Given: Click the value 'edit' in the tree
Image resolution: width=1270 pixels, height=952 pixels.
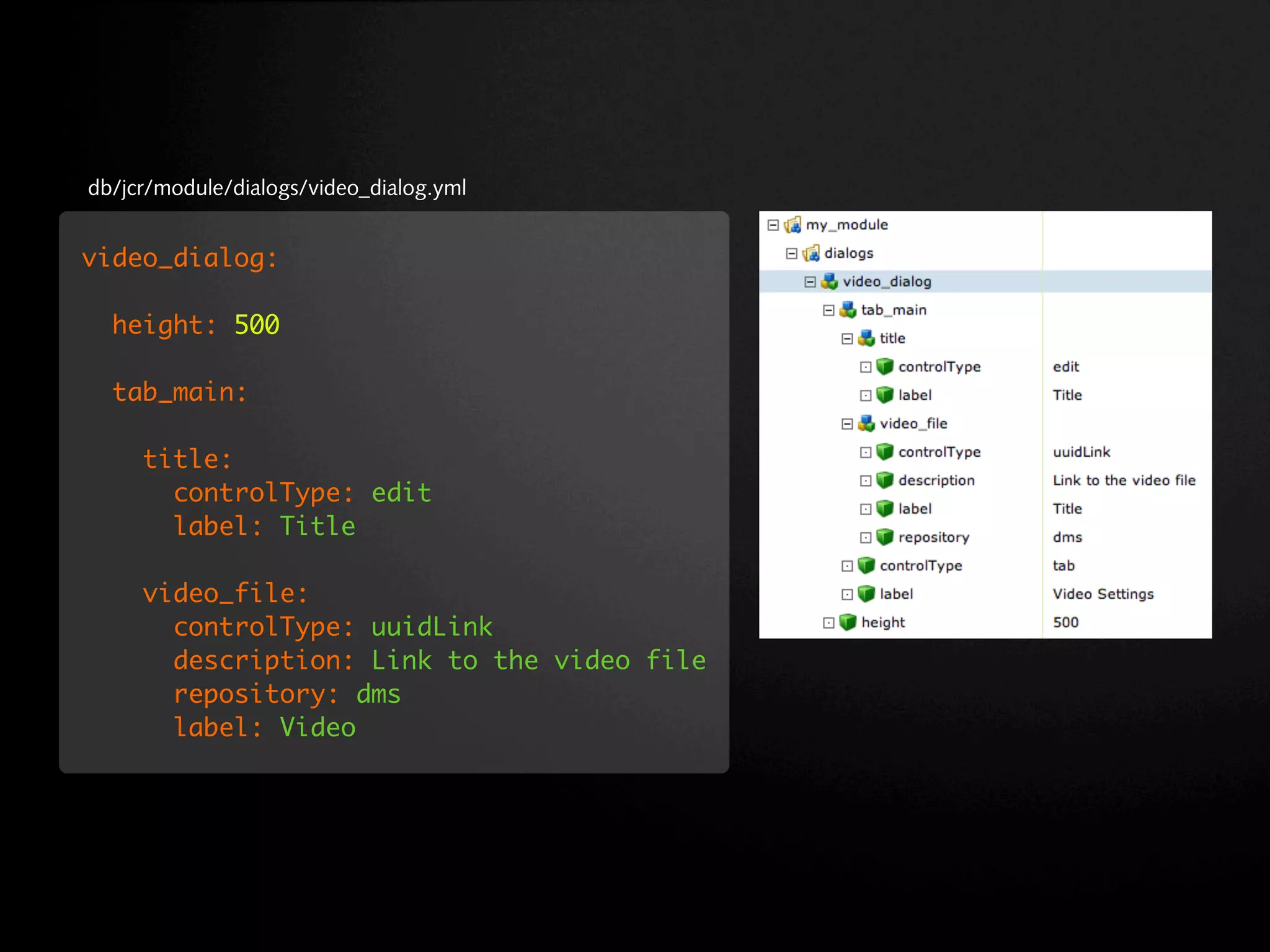Looking at the screenshot, I should click(1066, 367).
